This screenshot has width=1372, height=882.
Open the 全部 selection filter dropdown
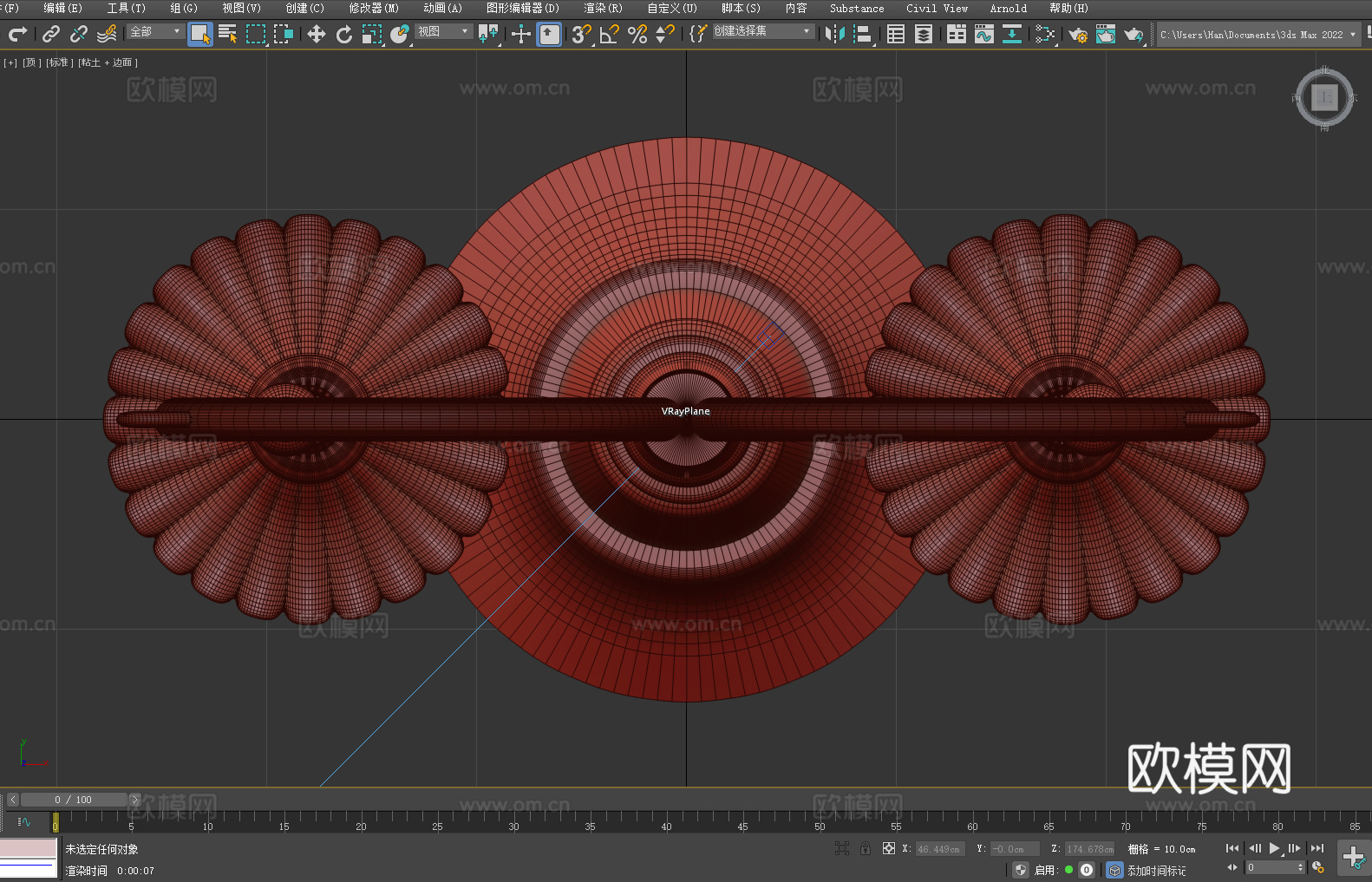tap(155, 32)
